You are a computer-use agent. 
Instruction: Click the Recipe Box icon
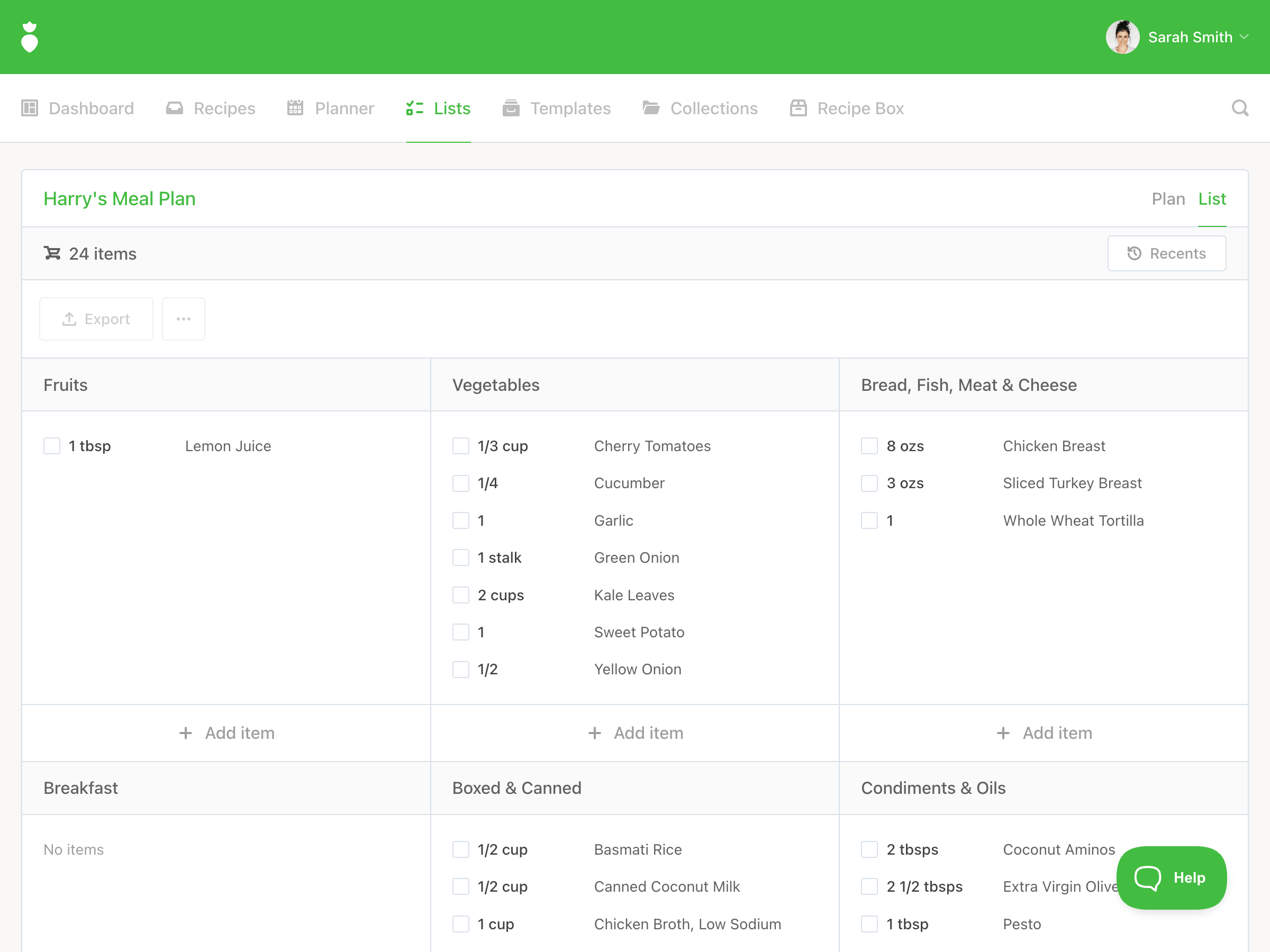coord(798,108)
